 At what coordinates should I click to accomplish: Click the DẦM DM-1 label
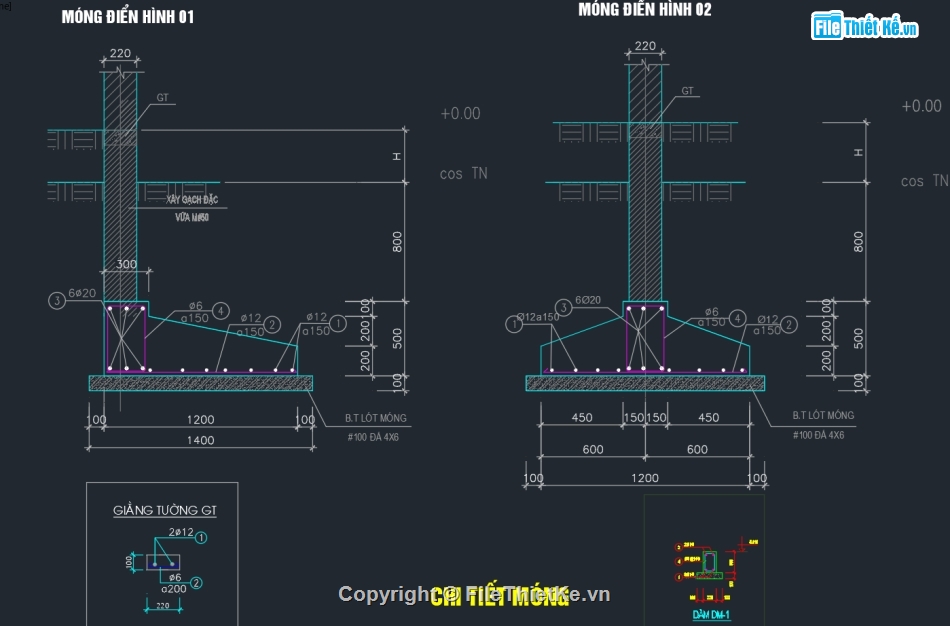(709, 613)
